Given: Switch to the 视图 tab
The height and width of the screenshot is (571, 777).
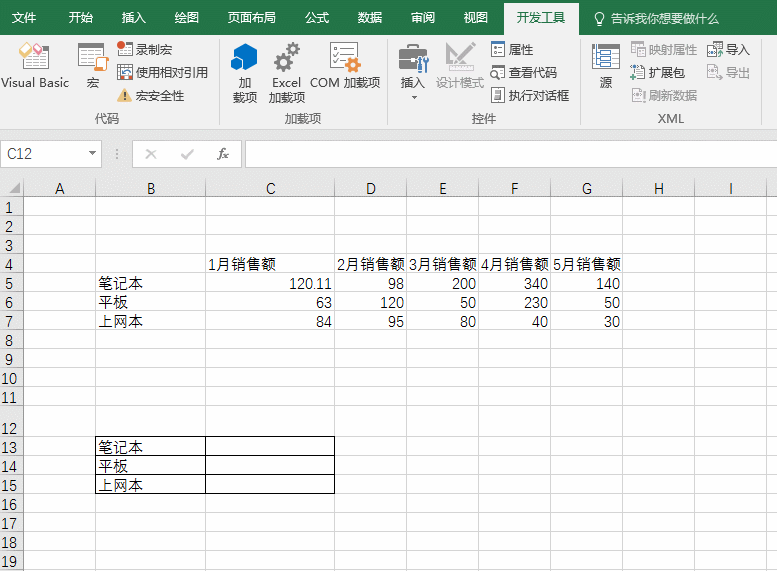Looking at the screenshot, I should [476, 18].
